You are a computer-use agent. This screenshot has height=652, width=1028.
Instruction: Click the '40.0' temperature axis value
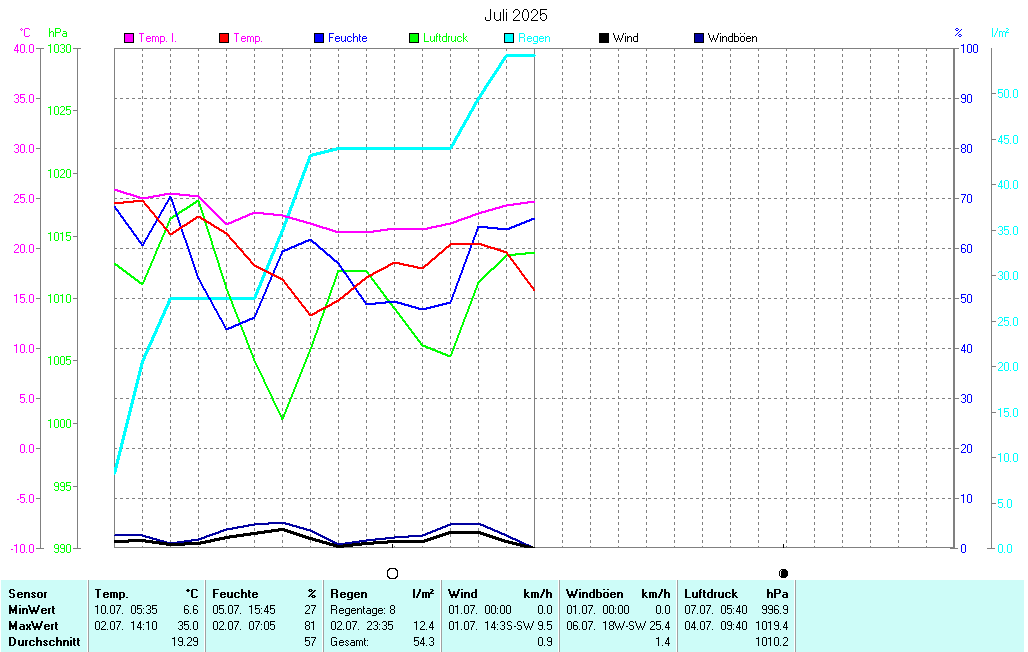pos(24,49)
